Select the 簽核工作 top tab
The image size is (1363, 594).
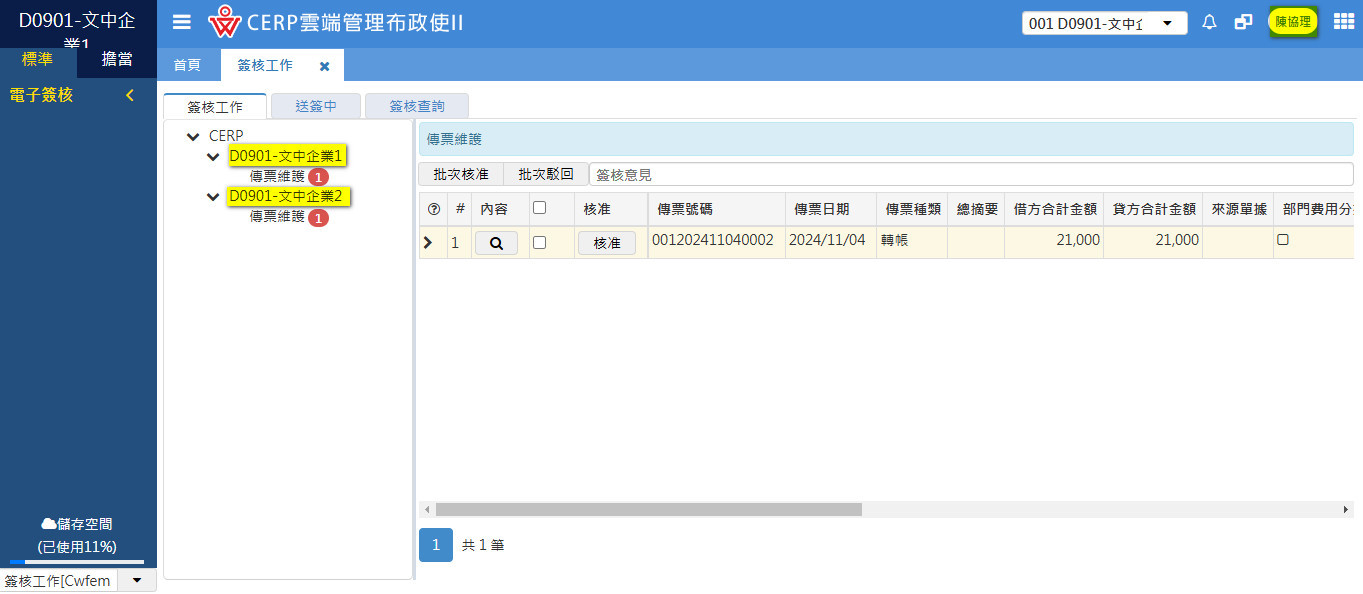(265, 65)
